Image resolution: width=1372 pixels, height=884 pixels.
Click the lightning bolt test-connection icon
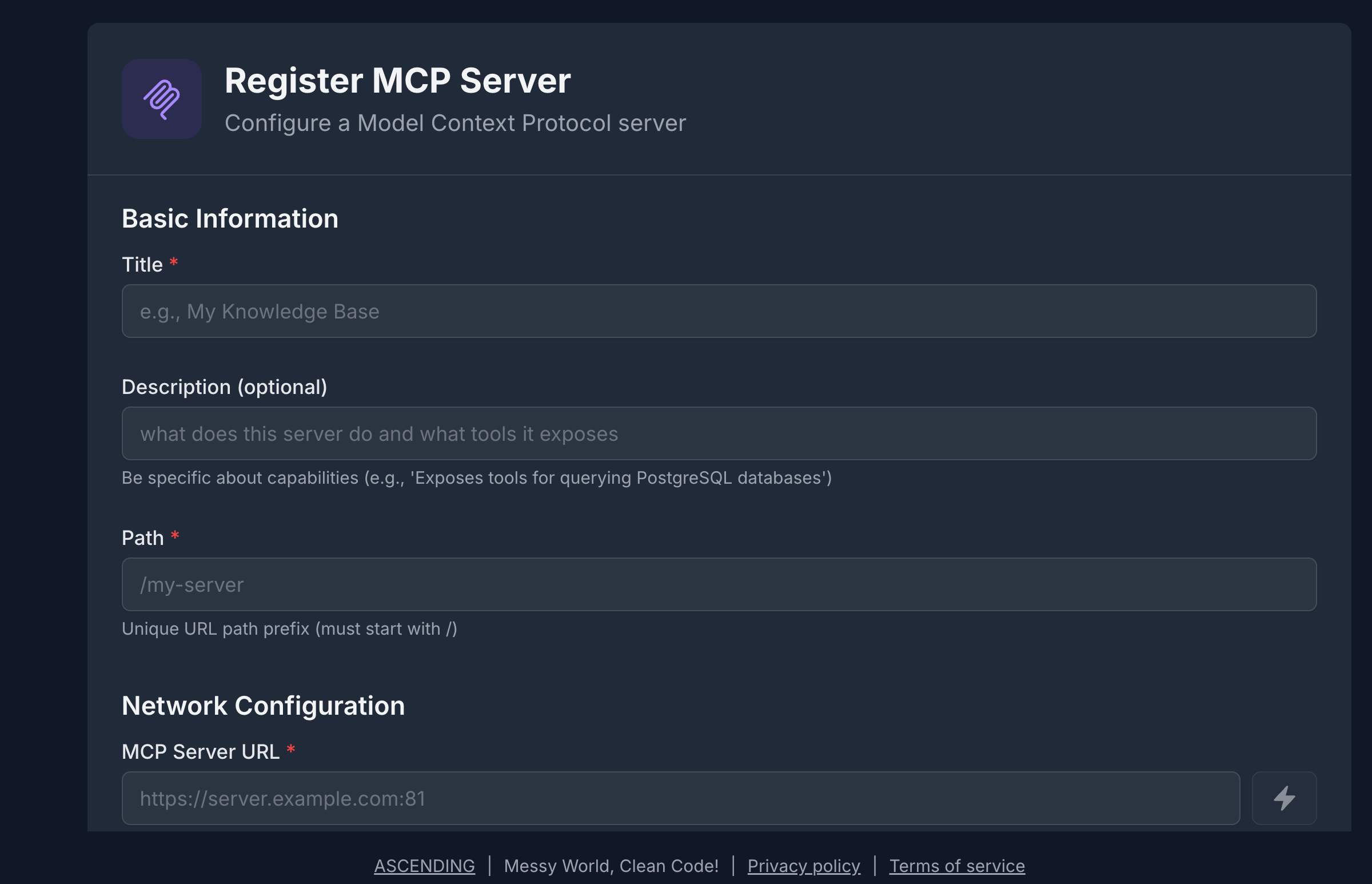pyautogui.click(x=1284, y=798)
